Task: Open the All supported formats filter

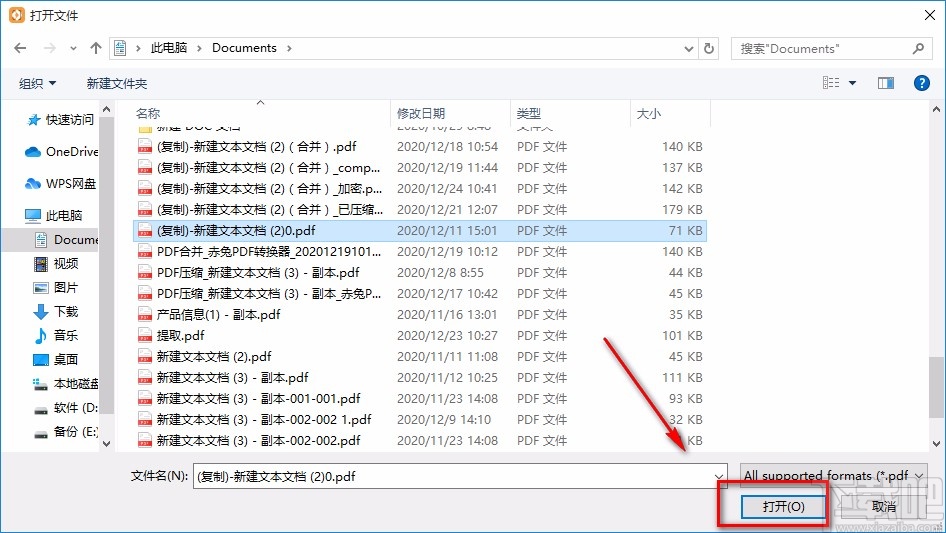Action: [x=834, y=476]
